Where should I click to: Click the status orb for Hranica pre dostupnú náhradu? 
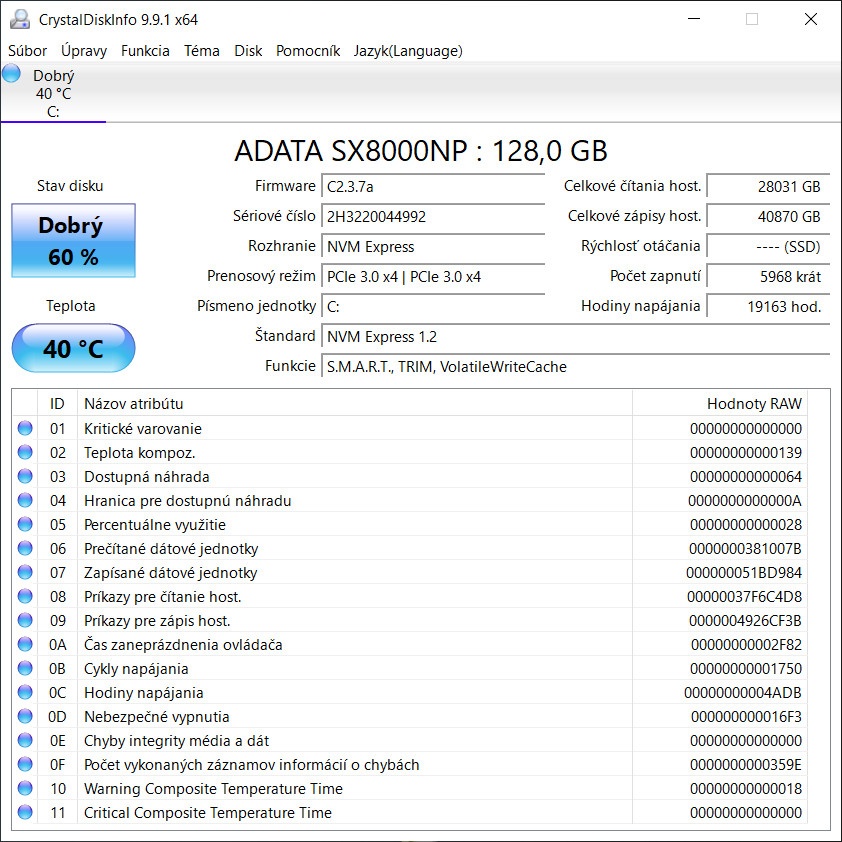pyautogui.click(x=25, y=500)
